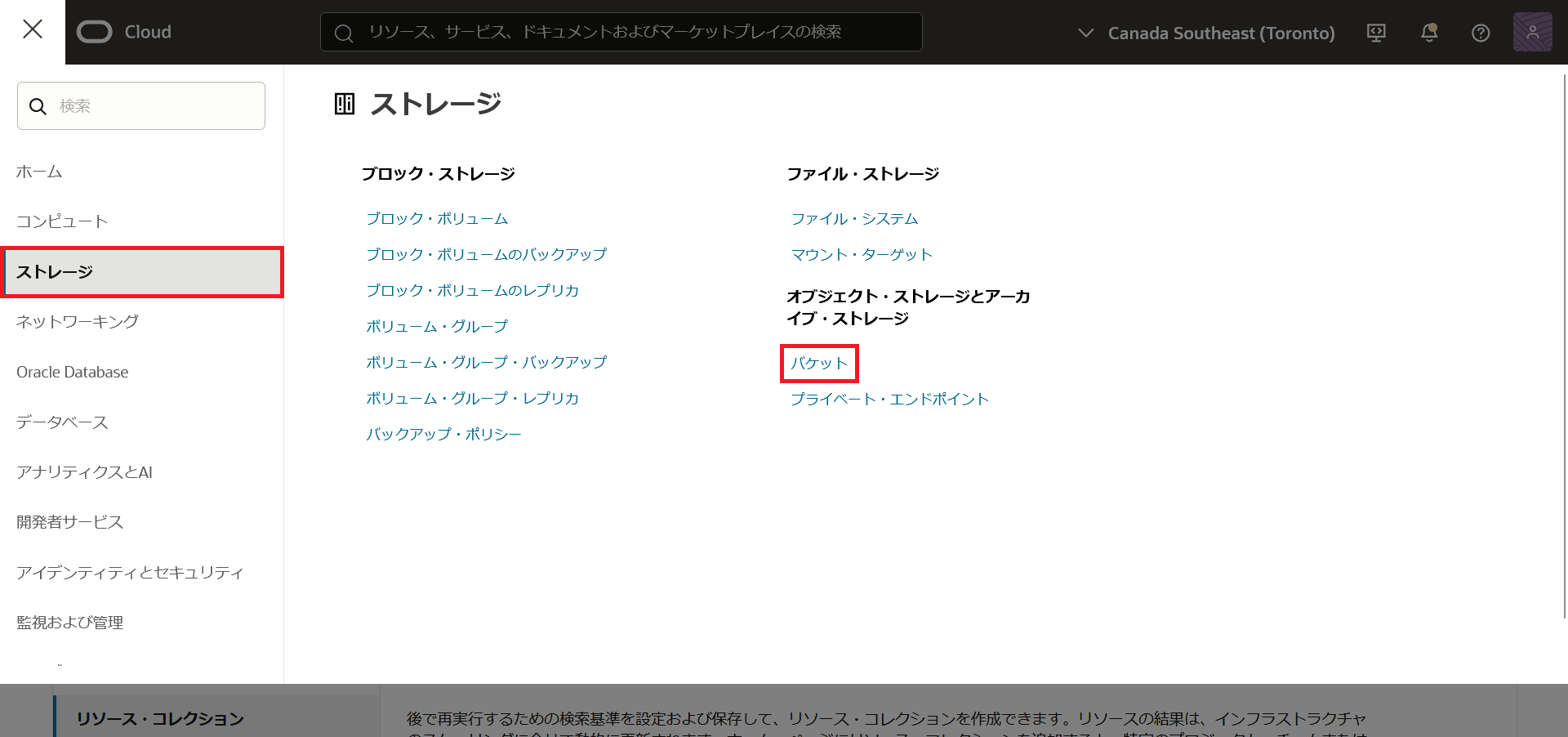Open the バケット link
This screenshot has height=737, width=1568.
tap(819, 364)
